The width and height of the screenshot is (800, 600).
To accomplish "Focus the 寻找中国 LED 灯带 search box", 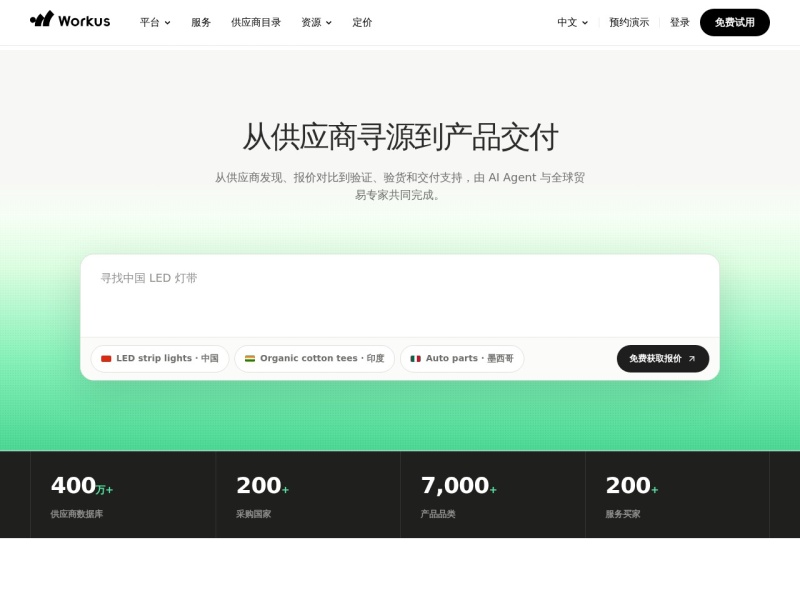I will click(x=400, y=296).
